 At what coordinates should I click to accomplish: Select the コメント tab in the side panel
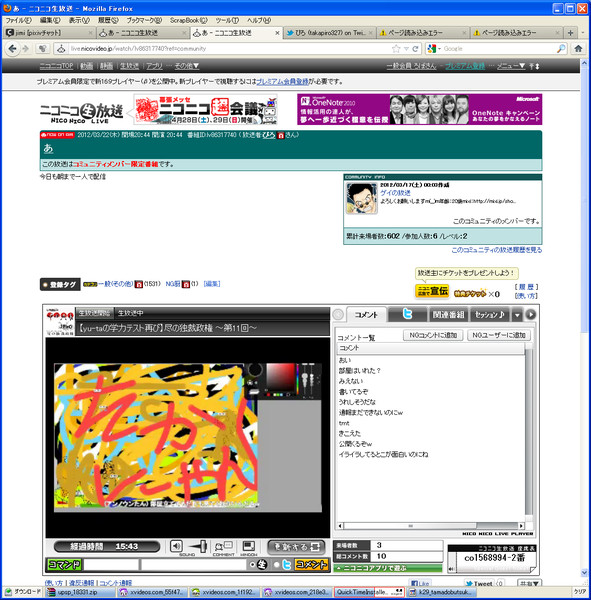click(x=366, y=315)
